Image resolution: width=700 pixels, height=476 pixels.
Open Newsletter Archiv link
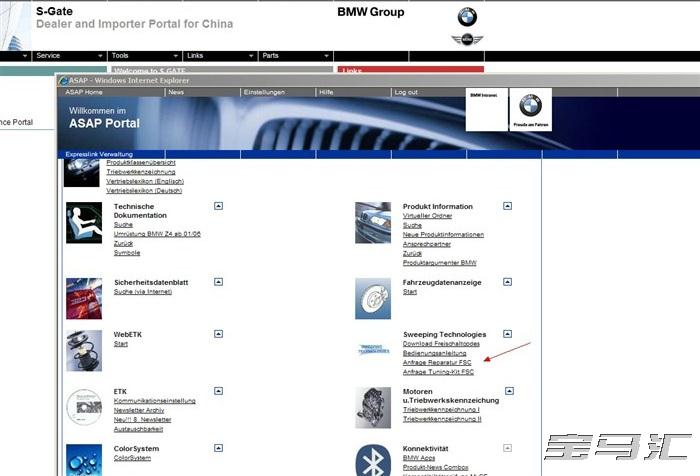pyautogui.click(x=139, y=410)
